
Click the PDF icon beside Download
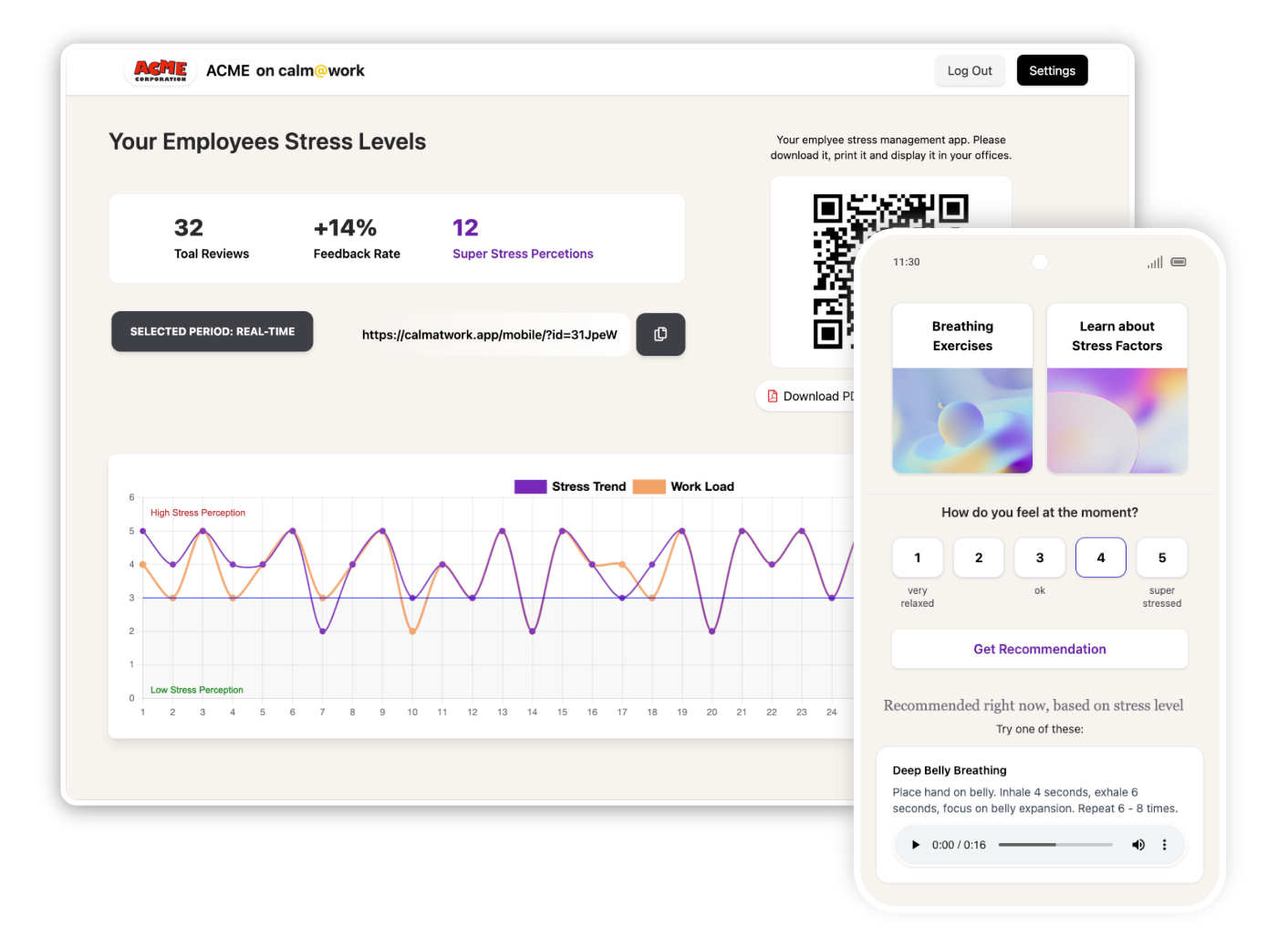click(x=773, y=396)
